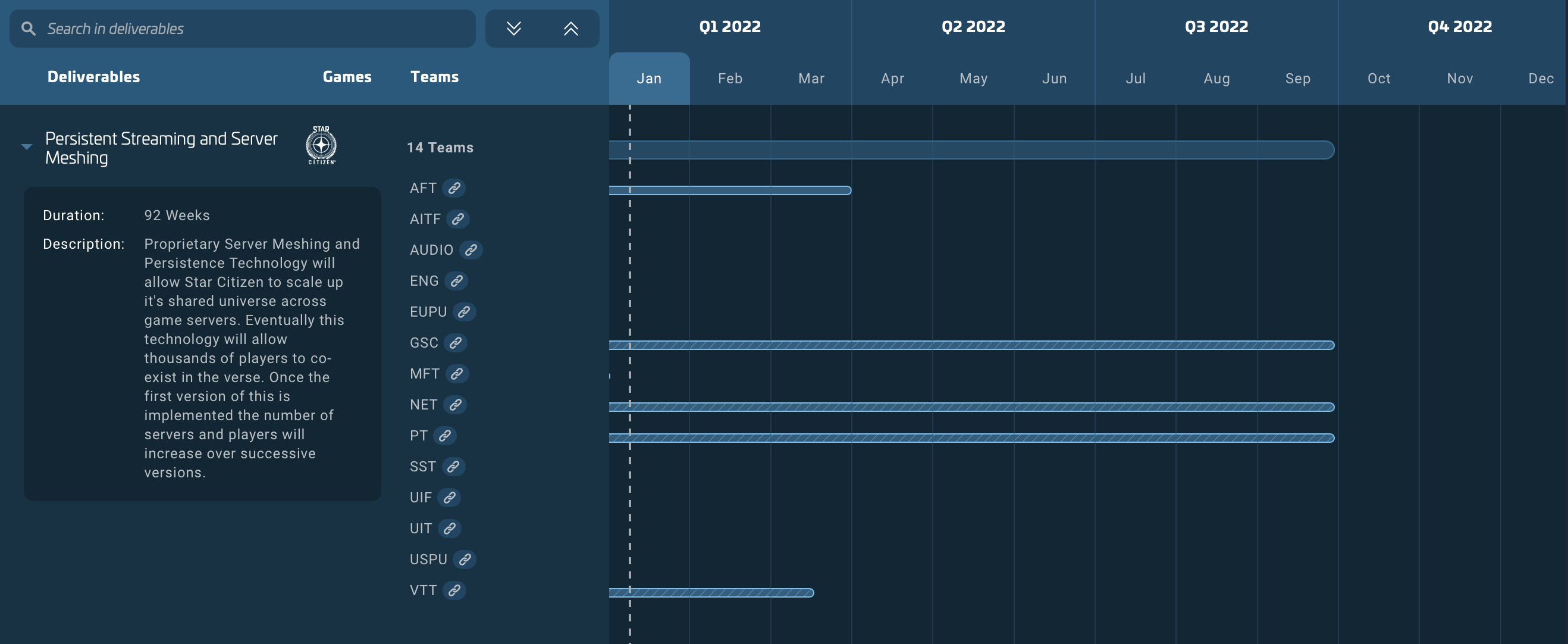This screenshot has width=1568, height=644.
Task: Click the GSC team link icon
Action: (456, 343)
